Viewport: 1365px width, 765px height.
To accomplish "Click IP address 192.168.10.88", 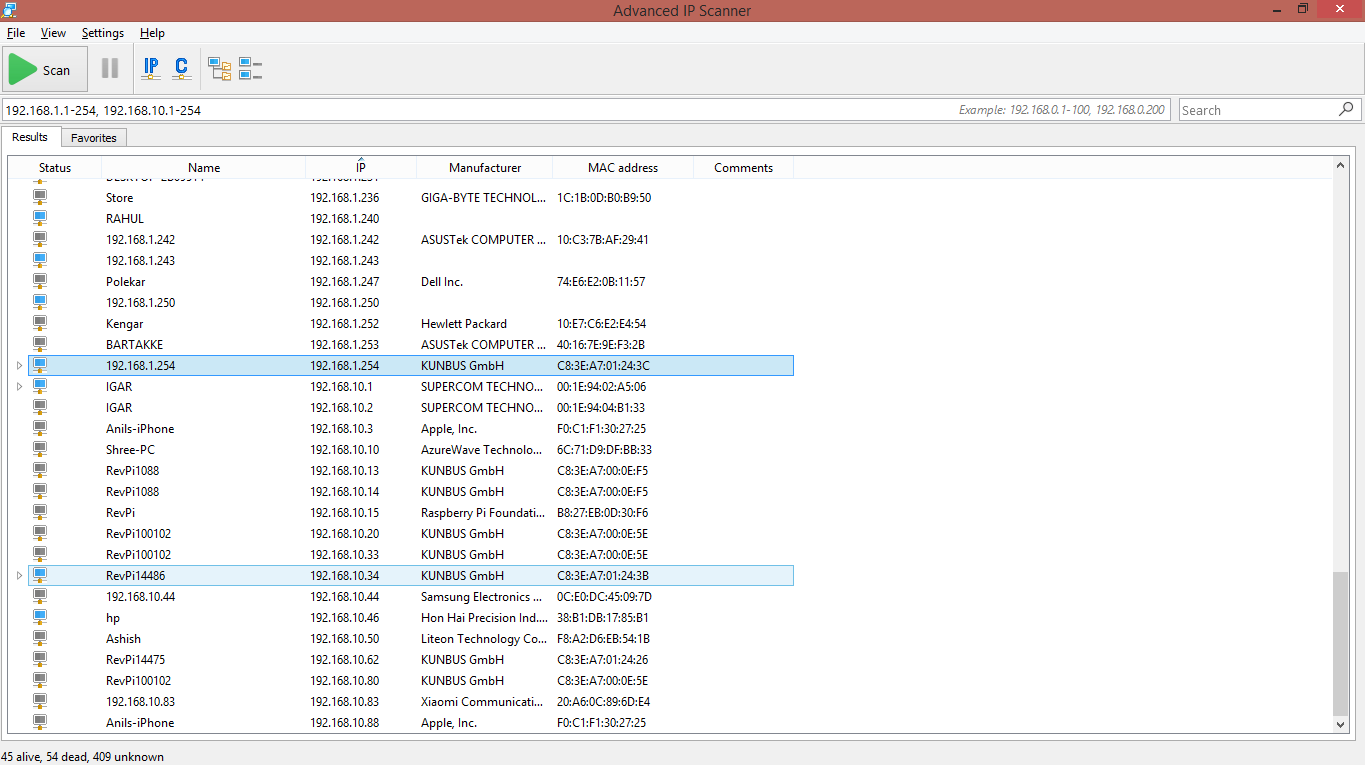I will point(345,723).
